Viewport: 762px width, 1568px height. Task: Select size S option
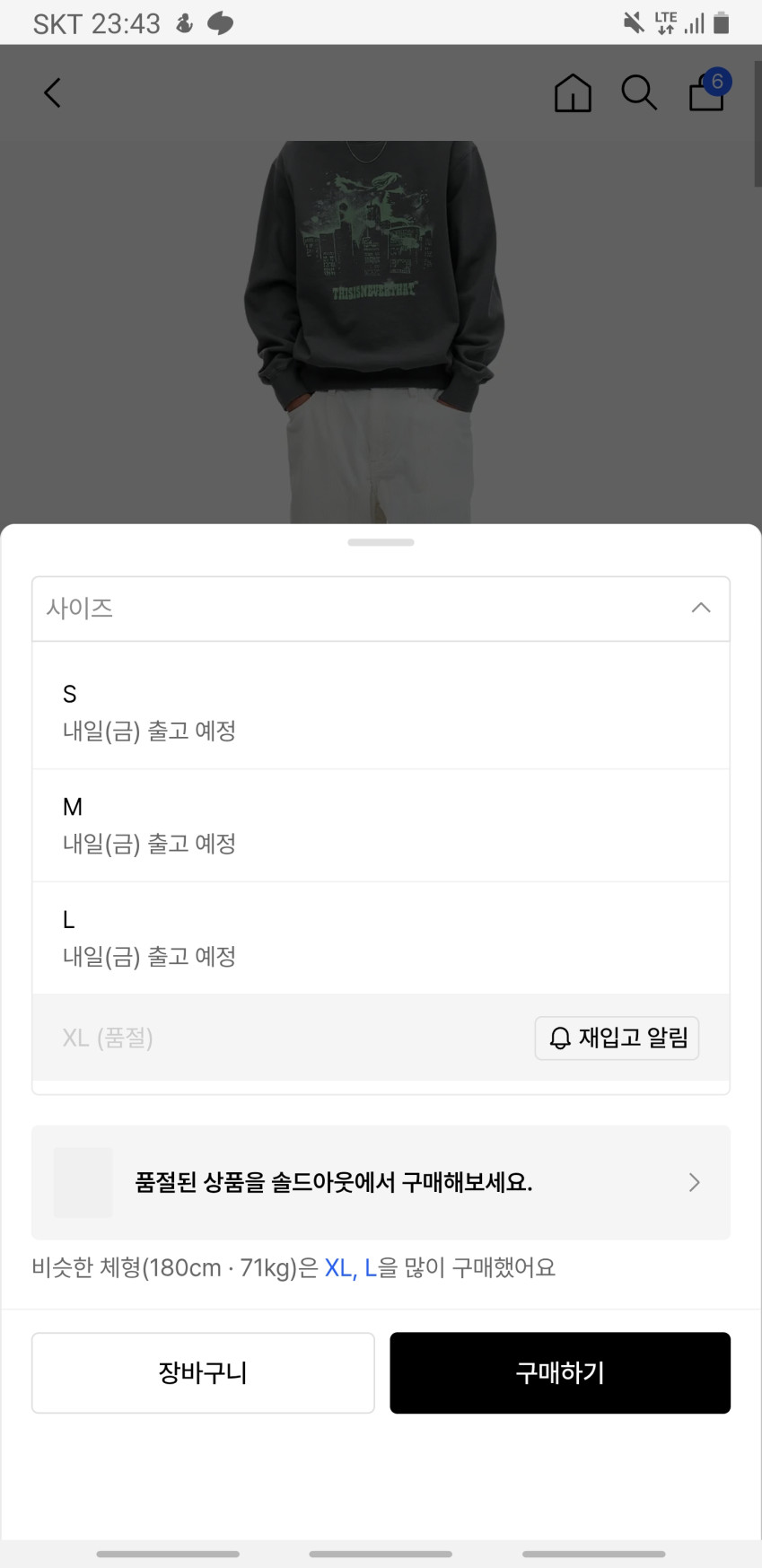(x=381, y=711)
